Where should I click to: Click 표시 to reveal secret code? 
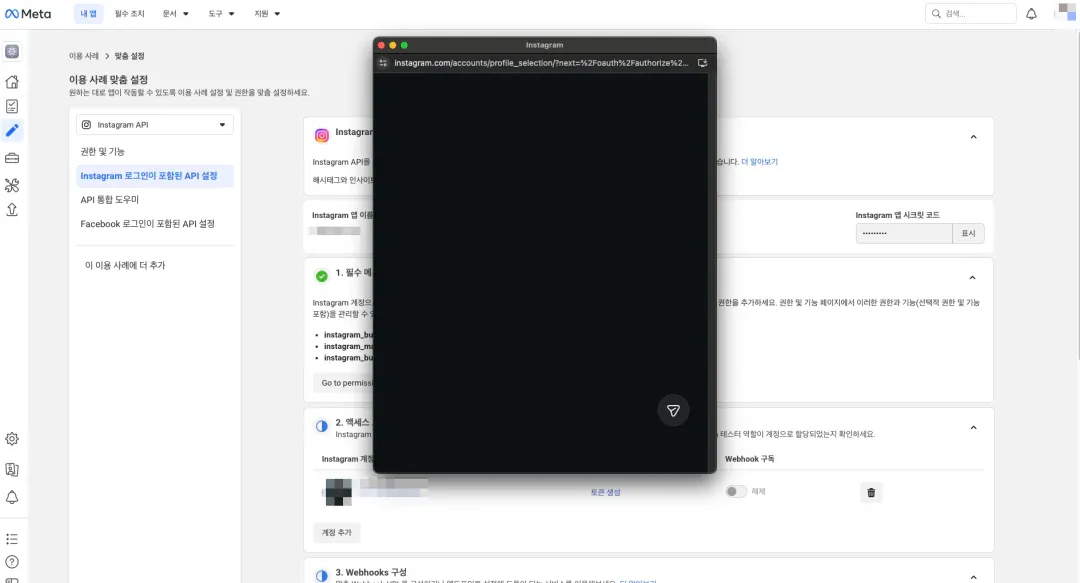pyautogui.click(x=968, y=234)
